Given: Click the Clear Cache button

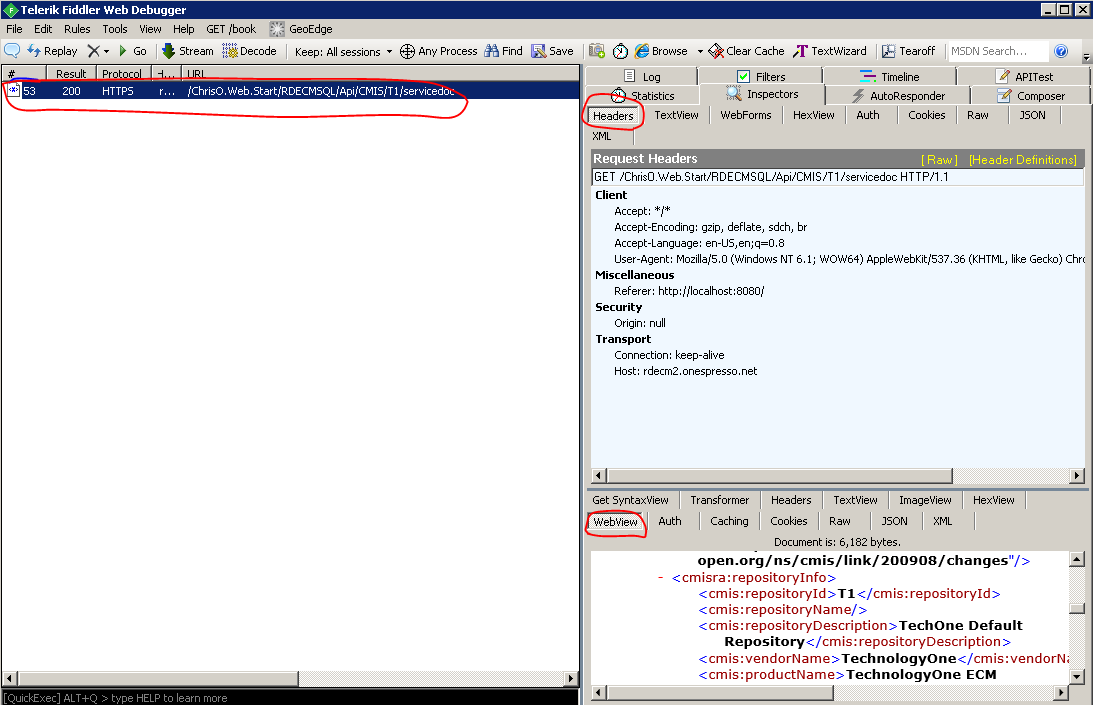Looking at the screenshot, I should coord(747,51).
